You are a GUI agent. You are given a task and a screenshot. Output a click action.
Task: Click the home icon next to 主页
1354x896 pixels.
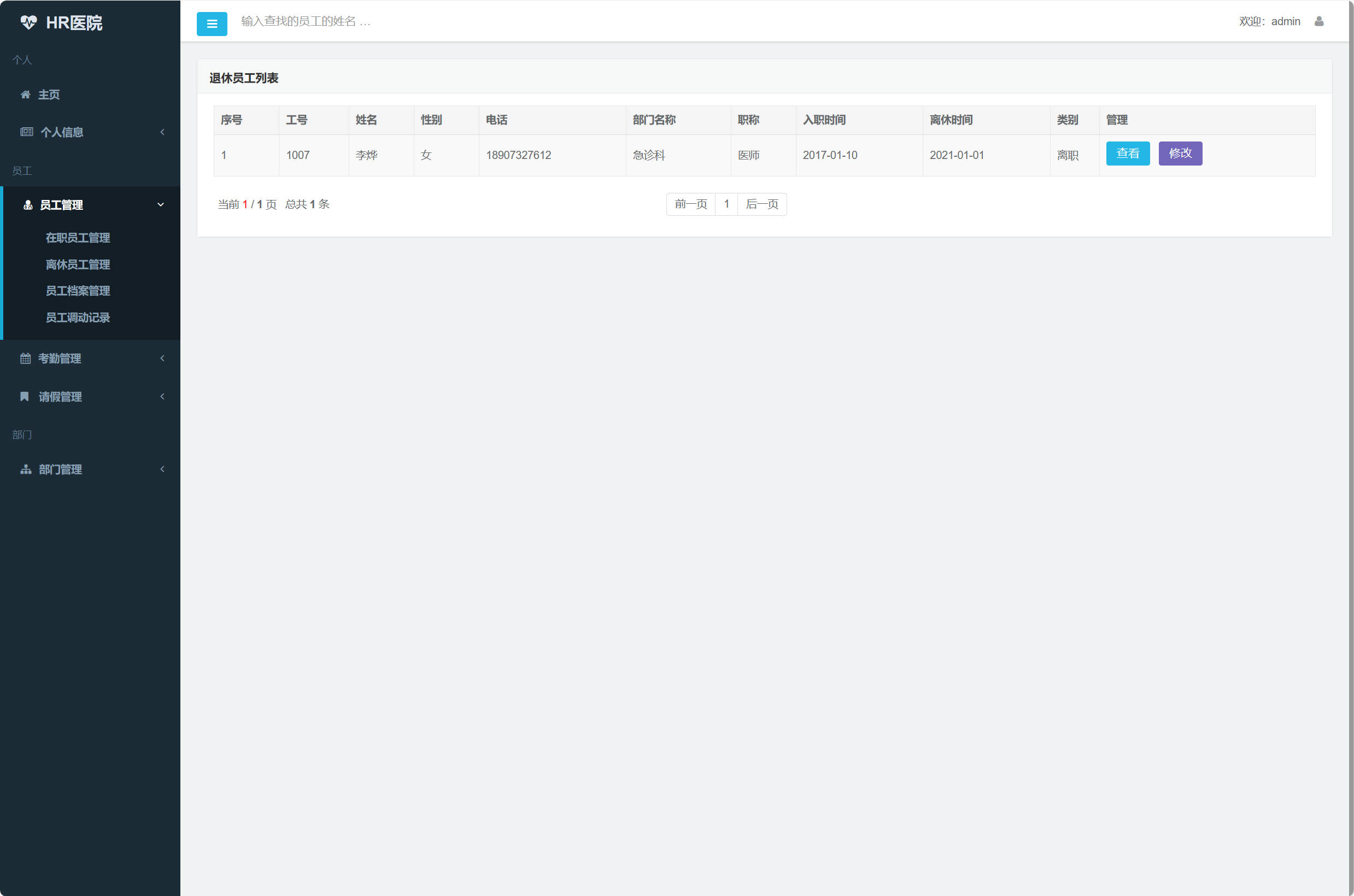pyautogui.click(x=25, y=95)
